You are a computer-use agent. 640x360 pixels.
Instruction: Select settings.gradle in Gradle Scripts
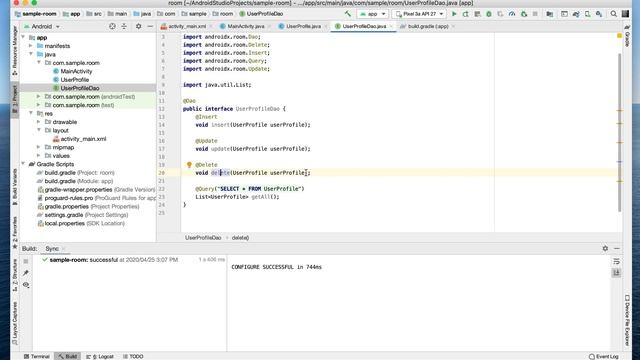pyautogui.click(x=82, y=215)
